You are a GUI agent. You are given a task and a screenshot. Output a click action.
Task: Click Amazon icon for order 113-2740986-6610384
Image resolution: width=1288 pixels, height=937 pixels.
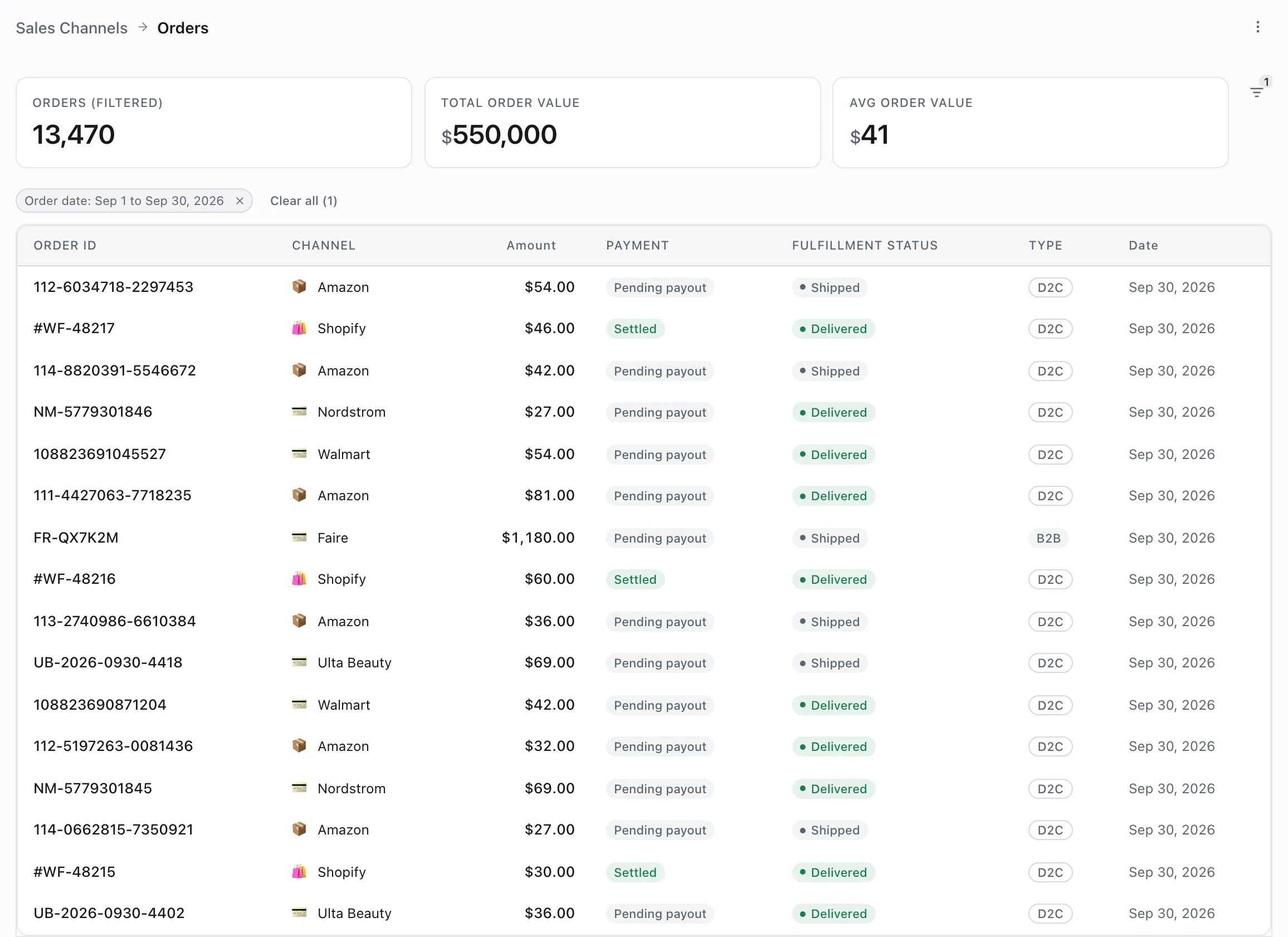(299, 621)
